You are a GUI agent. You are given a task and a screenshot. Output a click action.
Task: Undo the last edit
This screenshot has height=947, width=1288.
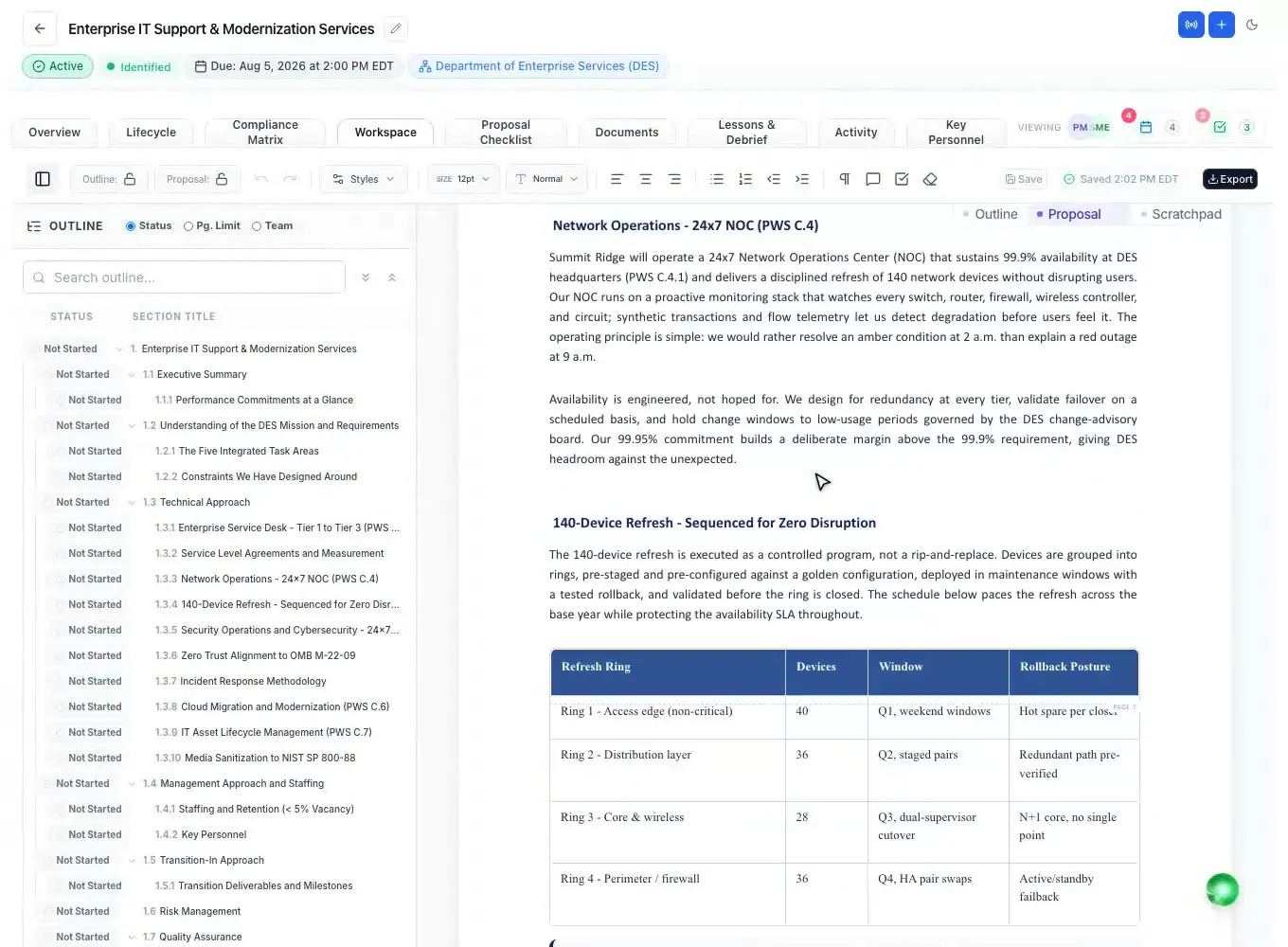[x=261, y=179]
